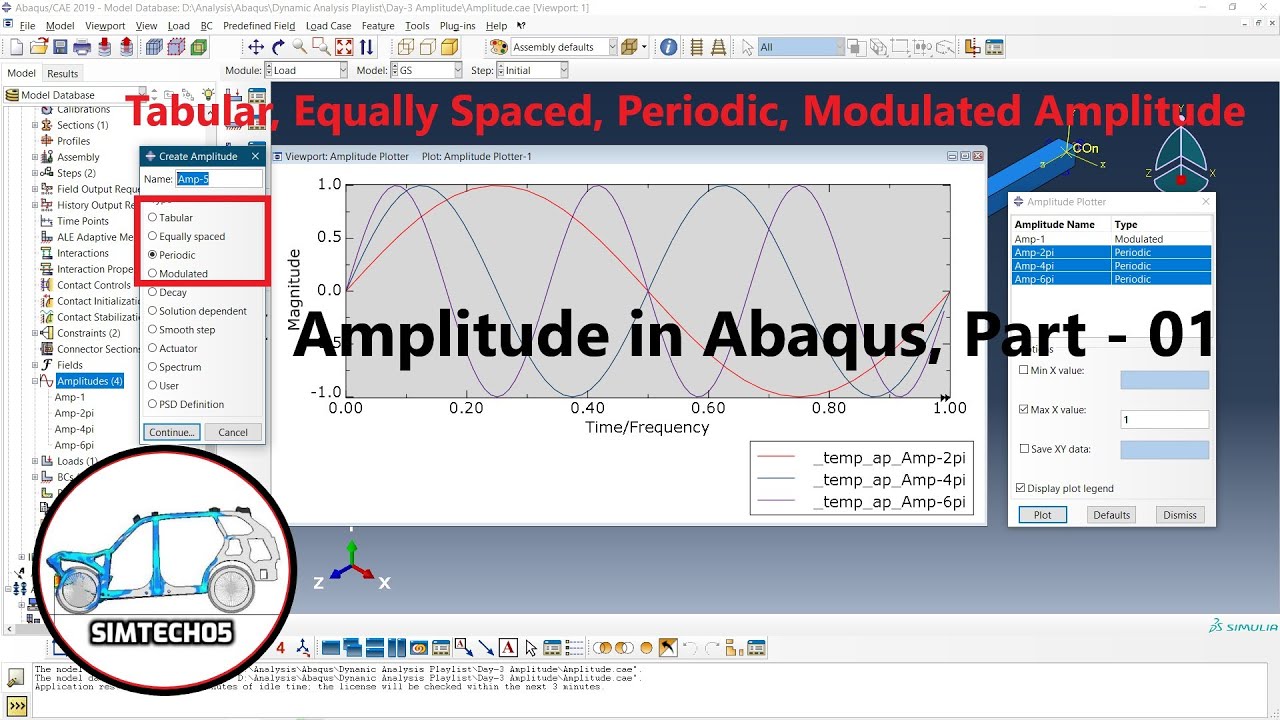Select Amp-1 Modulated row in Amplitude Plotter
Image resolution: width=1280 pixels, height=720 pixels.
(1112, 239)
